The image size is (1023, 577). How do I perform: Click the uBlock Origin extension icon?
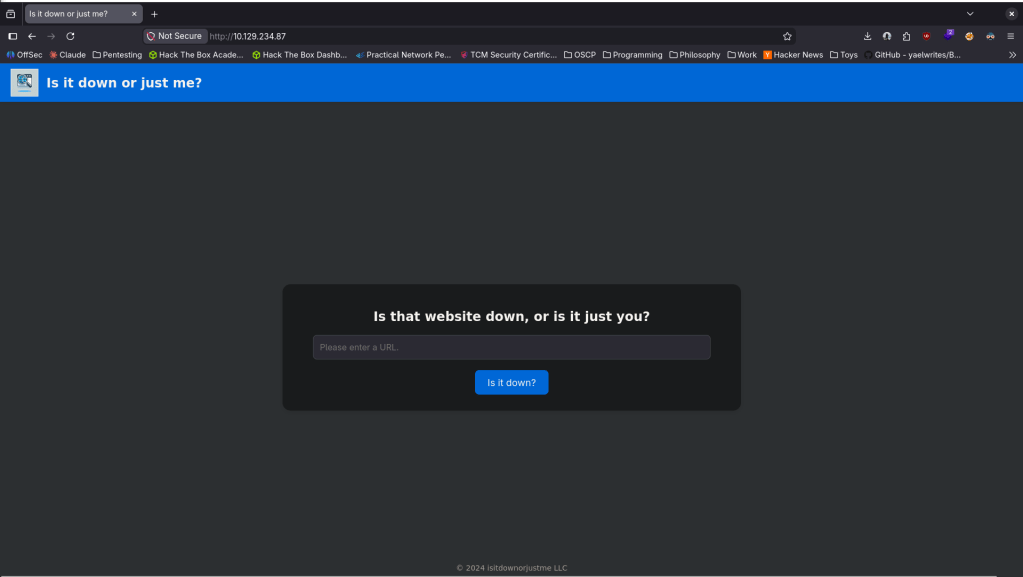coord(927,36)
